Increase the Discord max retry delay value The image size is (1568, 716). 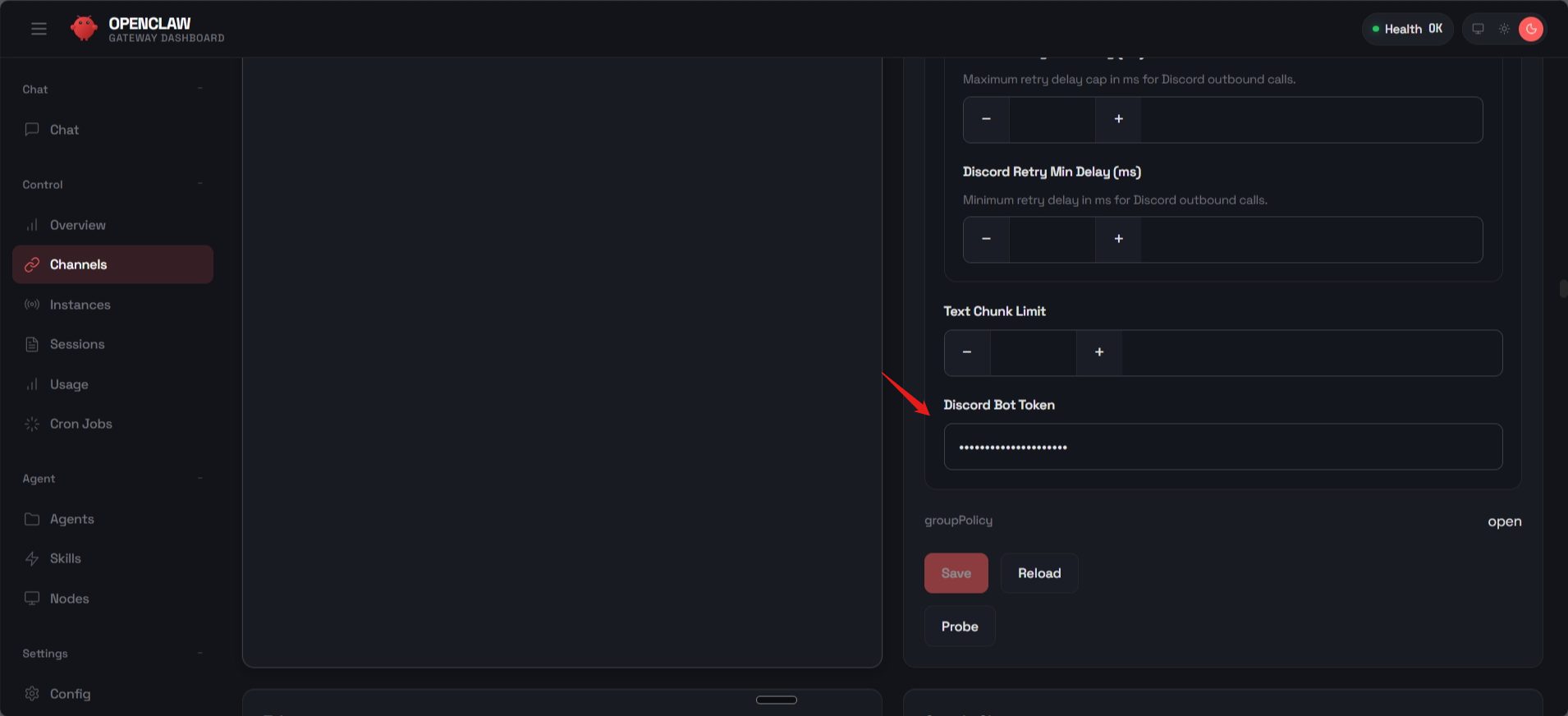point(1118,119)
